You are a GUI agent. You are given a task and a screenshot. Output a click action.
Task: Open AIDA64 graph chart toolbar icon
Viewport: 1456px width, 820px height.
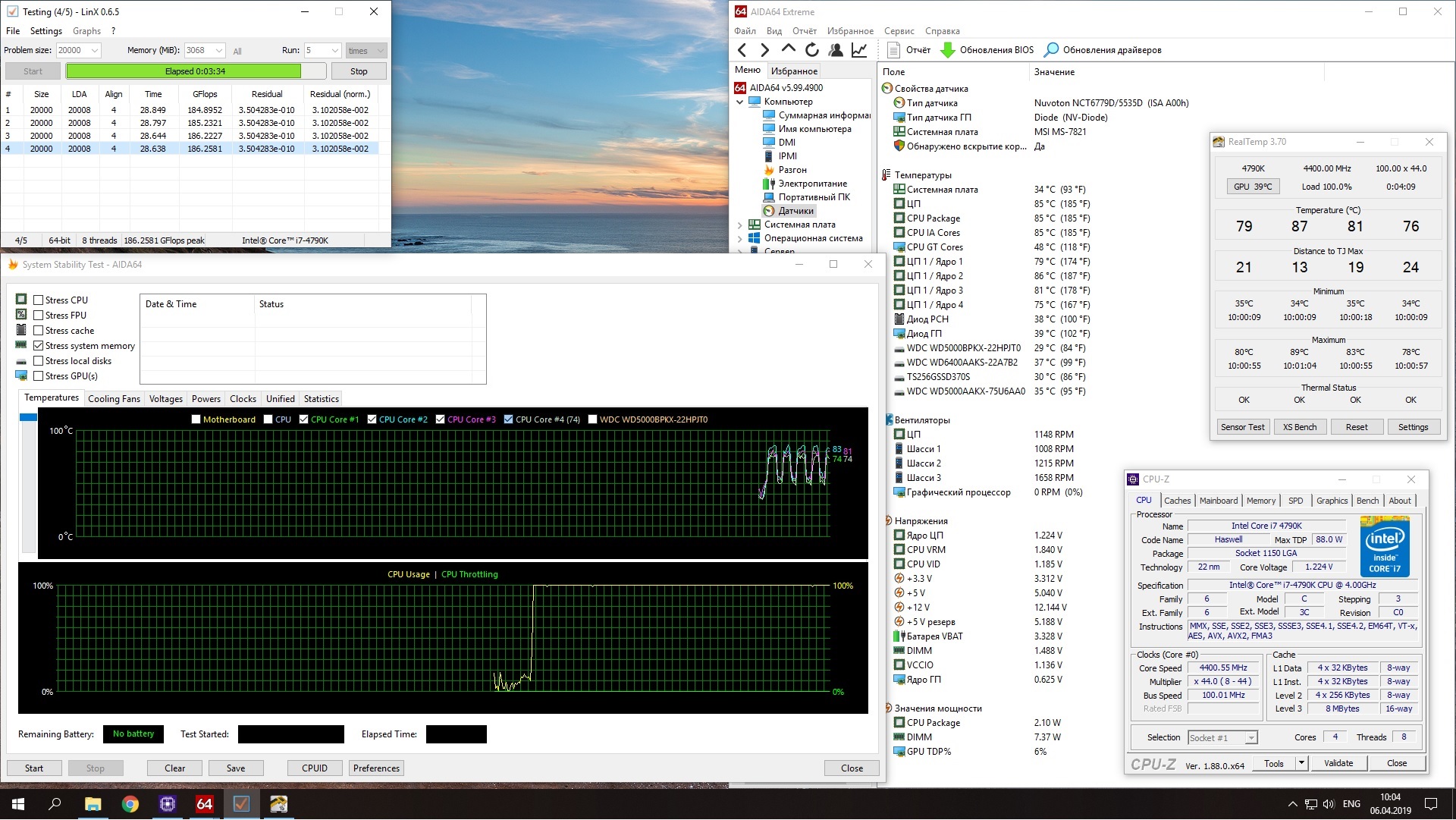859,50
